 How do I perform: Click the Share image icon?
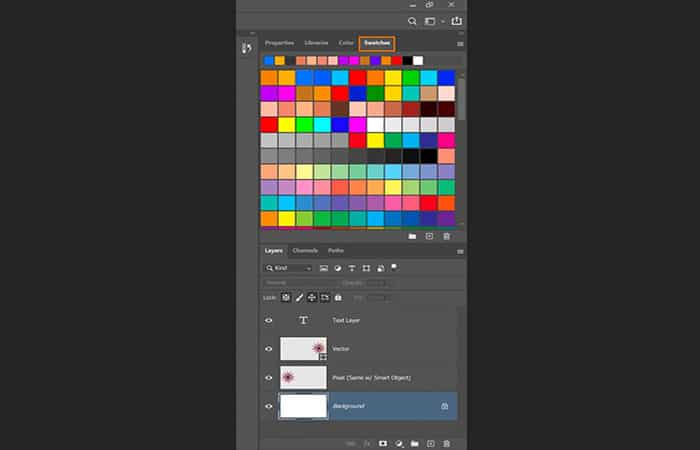(456, 21)
